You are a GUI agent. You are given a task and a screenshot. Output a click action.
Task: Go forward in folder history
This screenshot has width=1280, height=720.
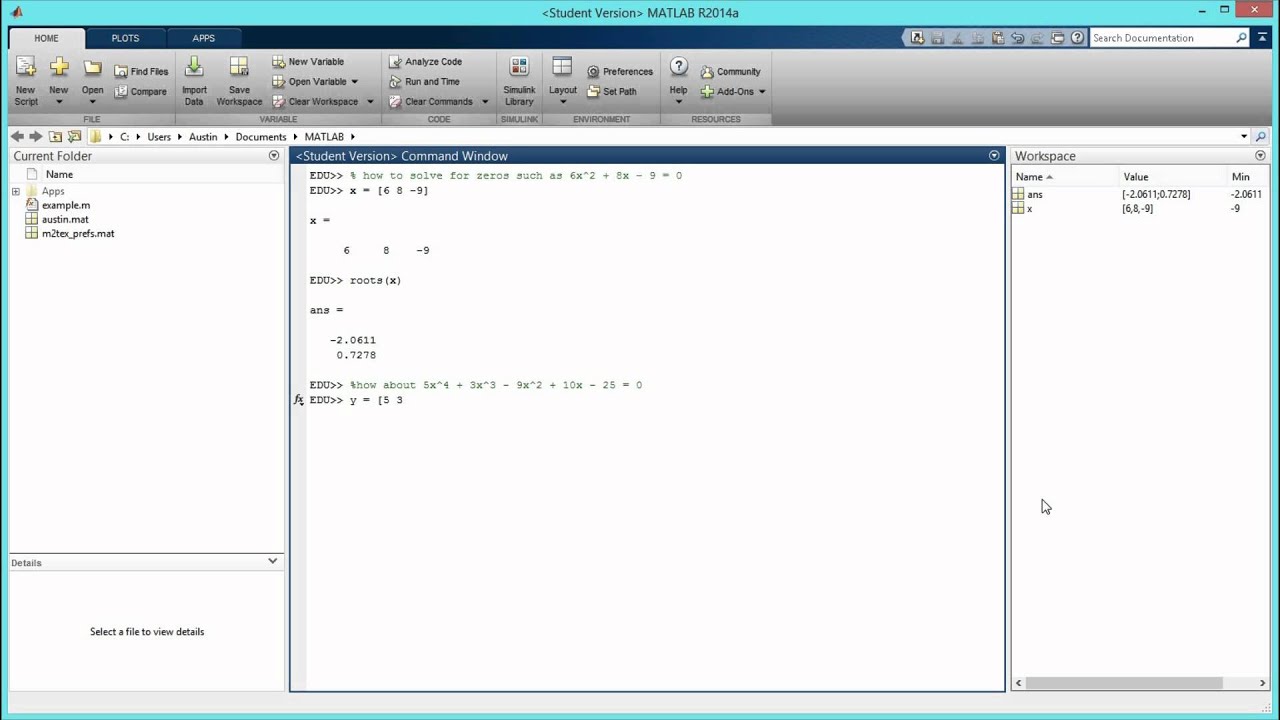coord(36,137)
